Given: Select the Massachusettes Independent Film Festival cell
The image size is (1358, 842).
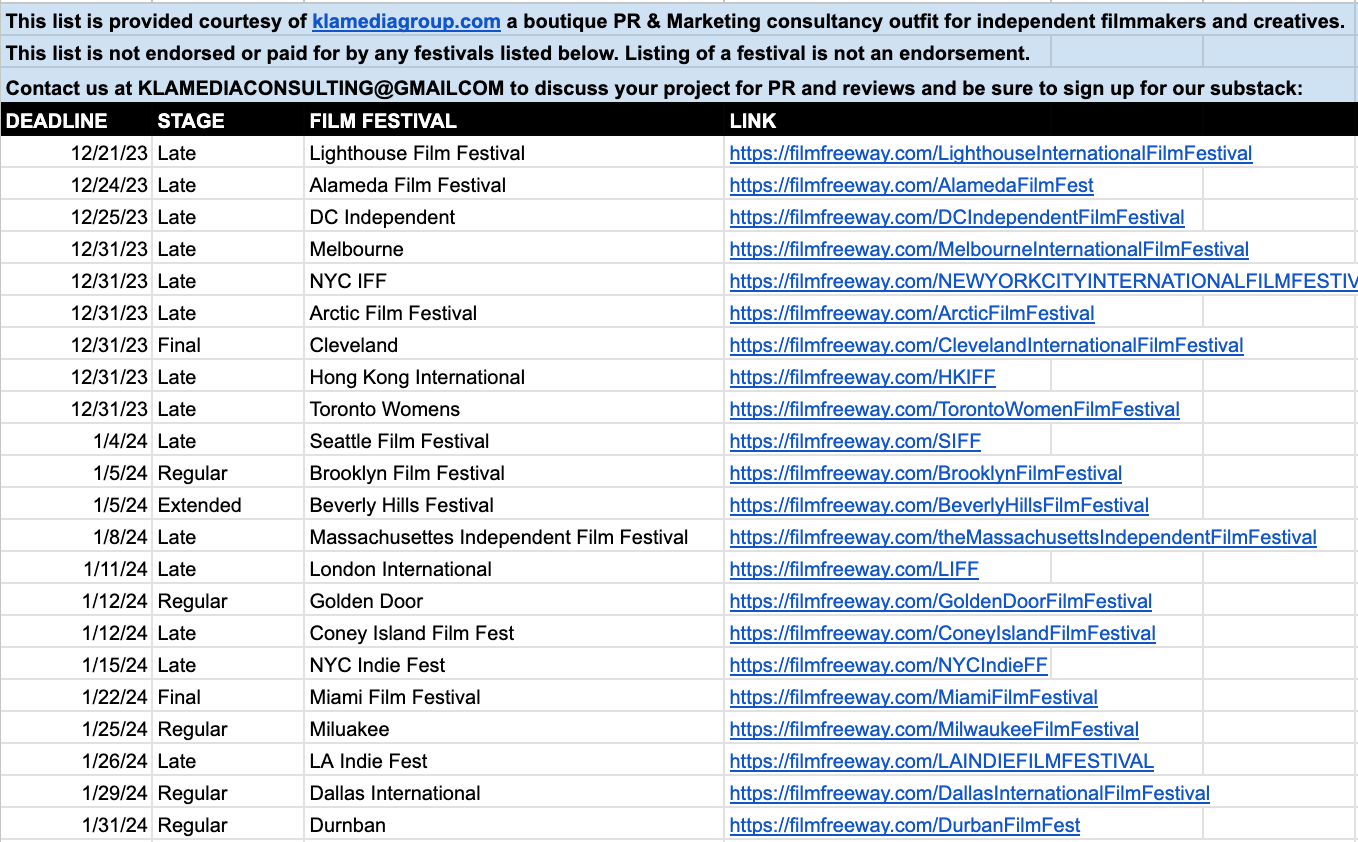Looking at the screenshot, I should pos(514,537).
